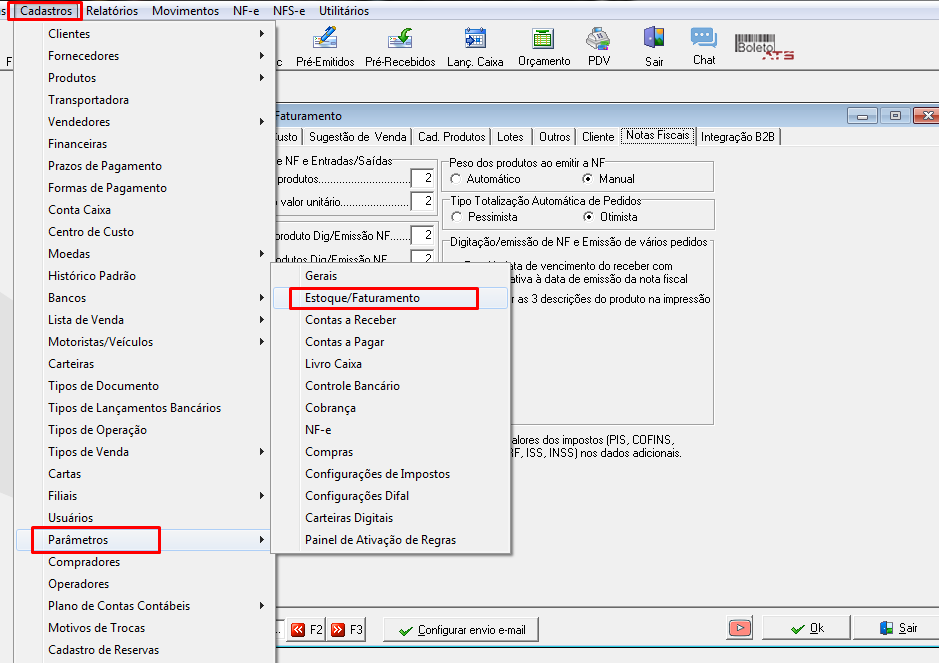
Task: Select Centro de Custo menu entry
Action: coord(145,232)
